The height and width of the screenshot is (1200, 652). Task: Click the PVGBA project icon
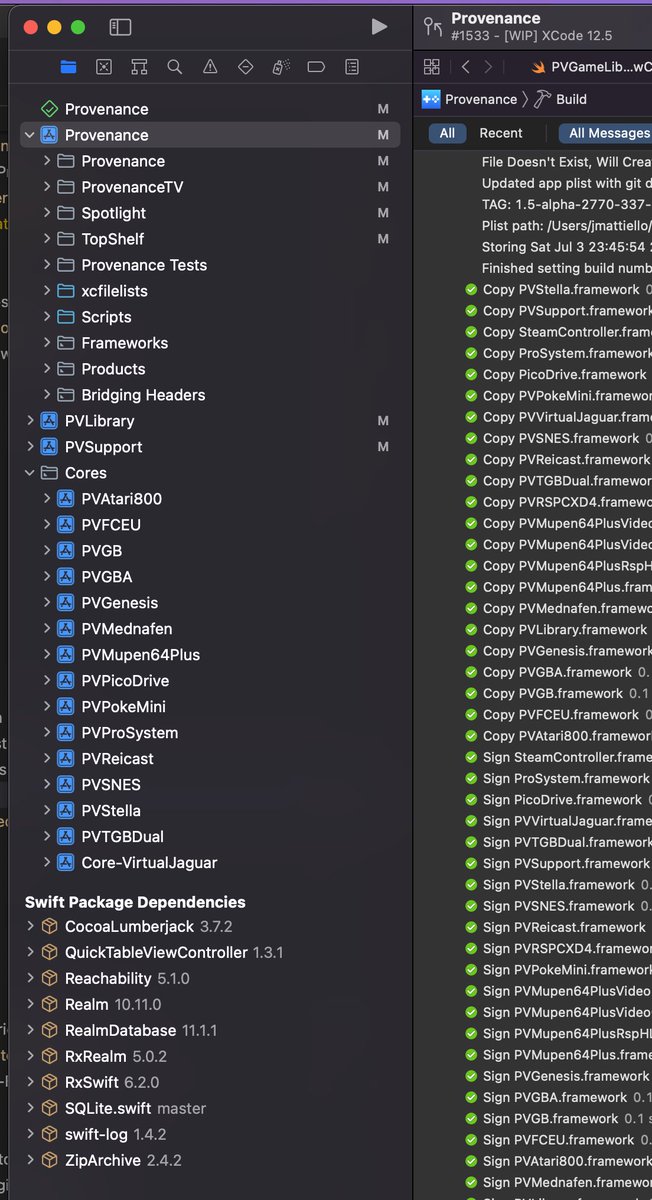(x=66, y=577)
